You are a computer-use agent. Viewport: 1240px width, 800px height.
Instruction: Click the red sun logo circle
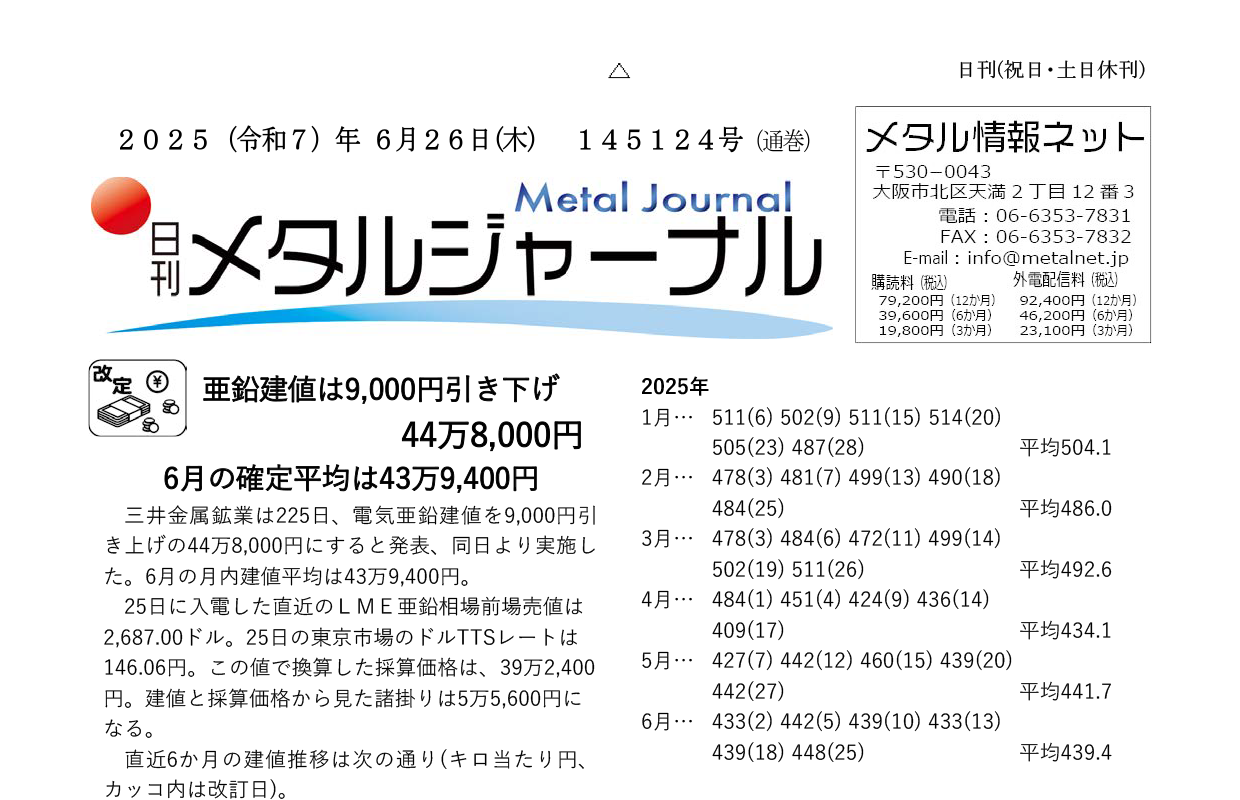click(121, 205)
